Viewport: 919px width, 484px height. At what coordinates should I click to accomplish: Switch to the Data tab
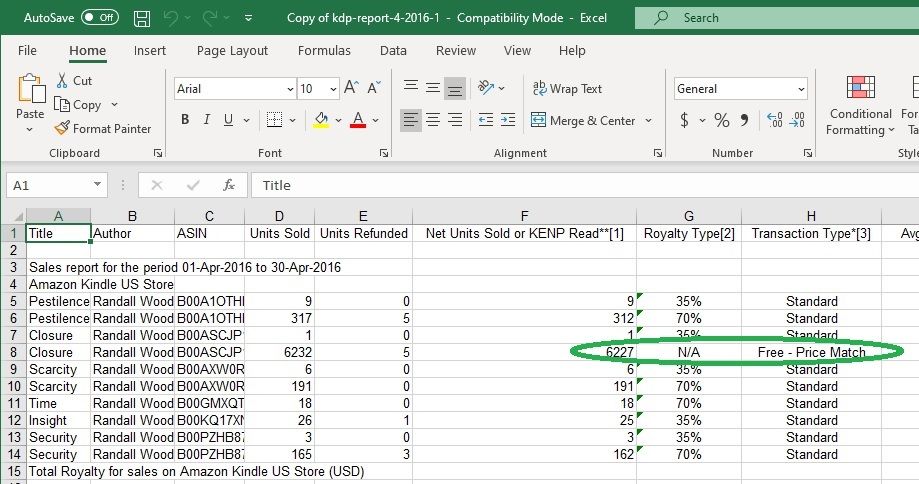click(x=393, y=51)
